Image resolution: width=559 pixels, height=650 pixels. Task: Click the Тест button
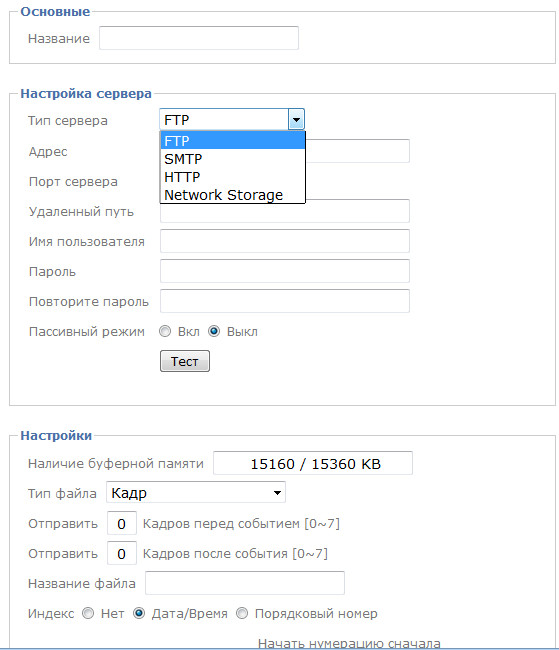pyautogui.click(x=185, y=361)
